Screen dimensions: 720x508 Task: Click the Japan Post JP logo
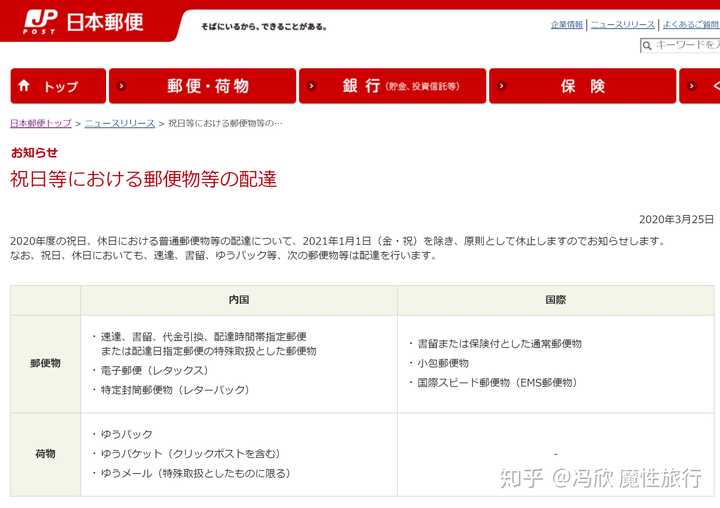(40, 22)
